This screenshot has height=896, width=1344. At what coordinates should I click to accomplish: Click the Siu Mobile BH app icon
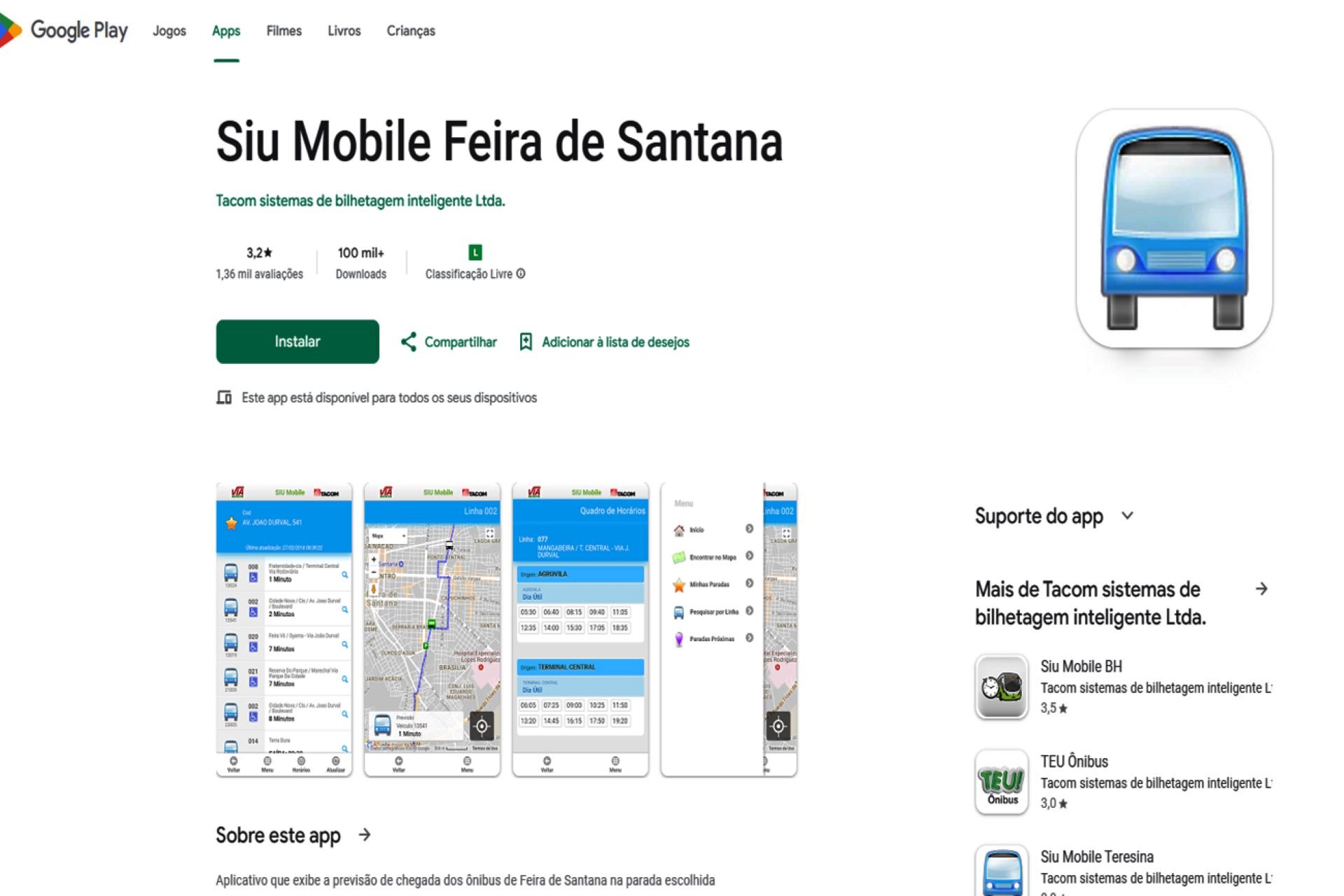click(1000, 686)
